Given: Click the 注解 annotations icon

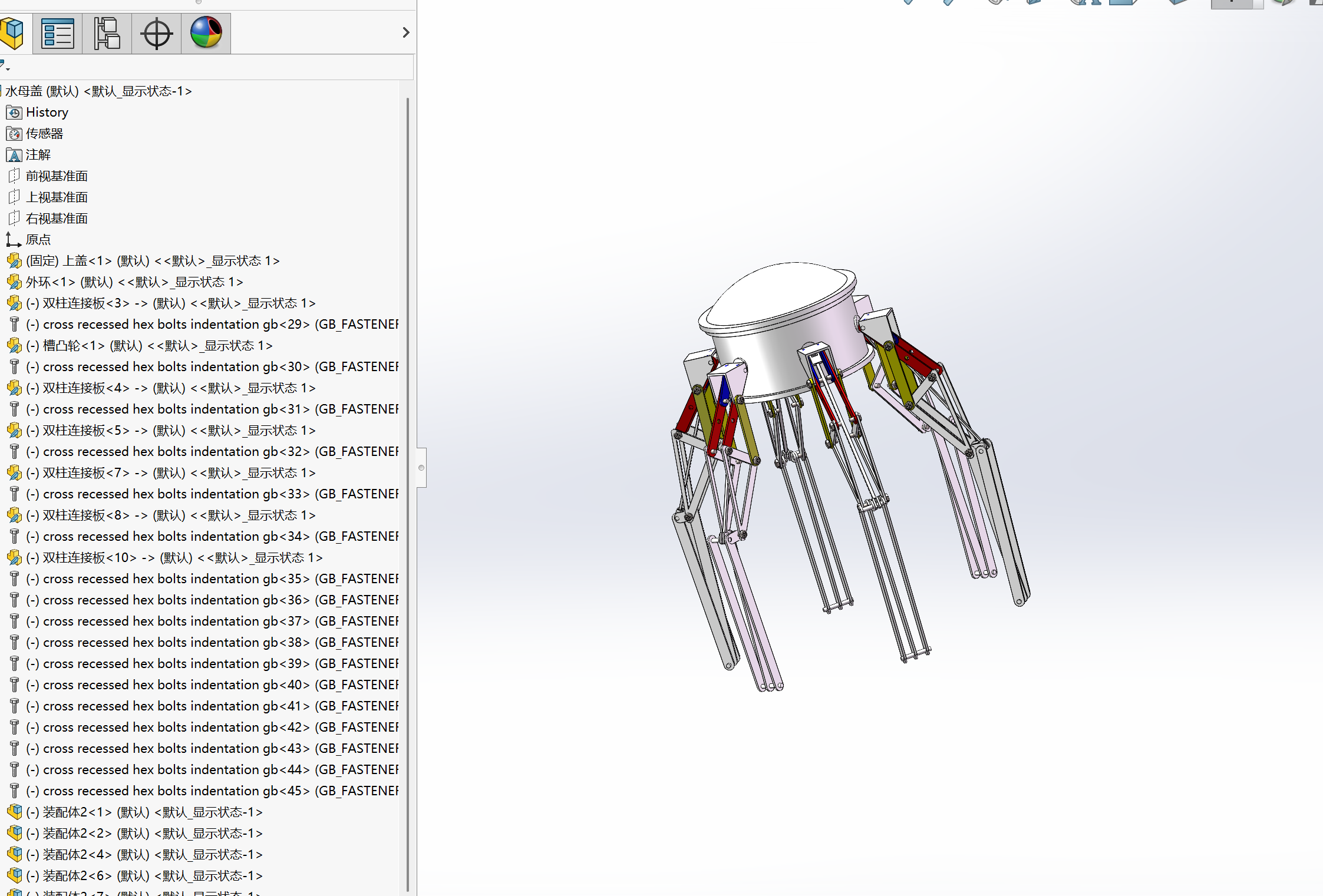Looking at the screenshot, I should (14, 155).
